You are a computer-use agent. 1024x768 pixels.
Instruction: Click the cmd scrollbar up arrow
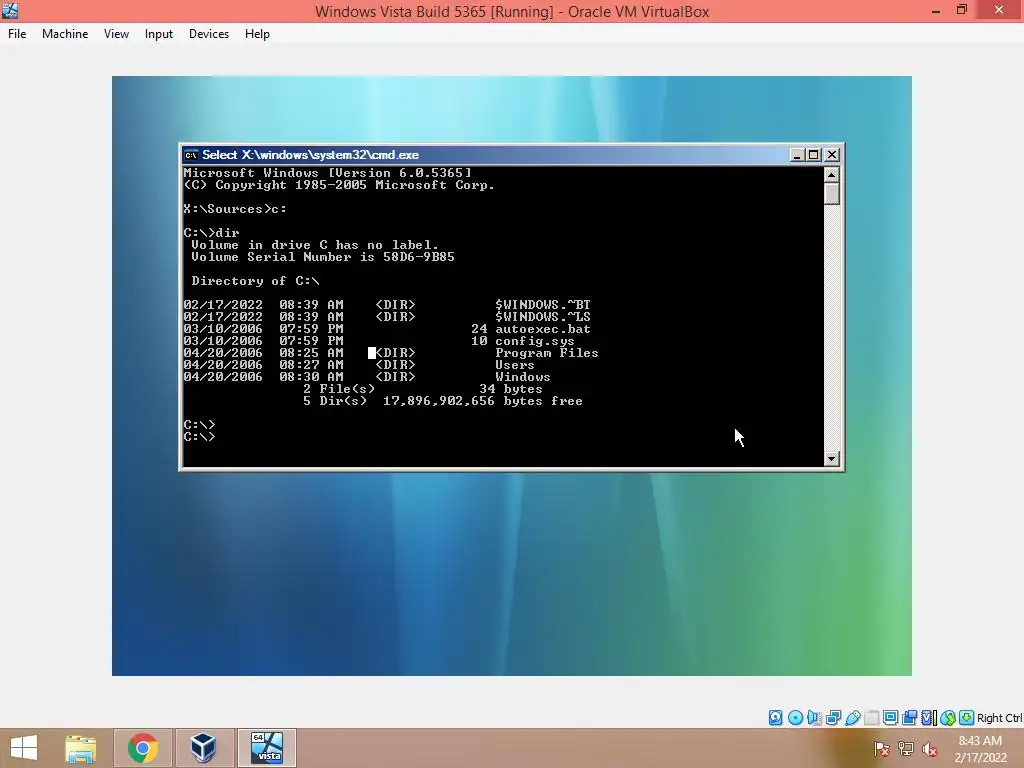click(831, 174)
